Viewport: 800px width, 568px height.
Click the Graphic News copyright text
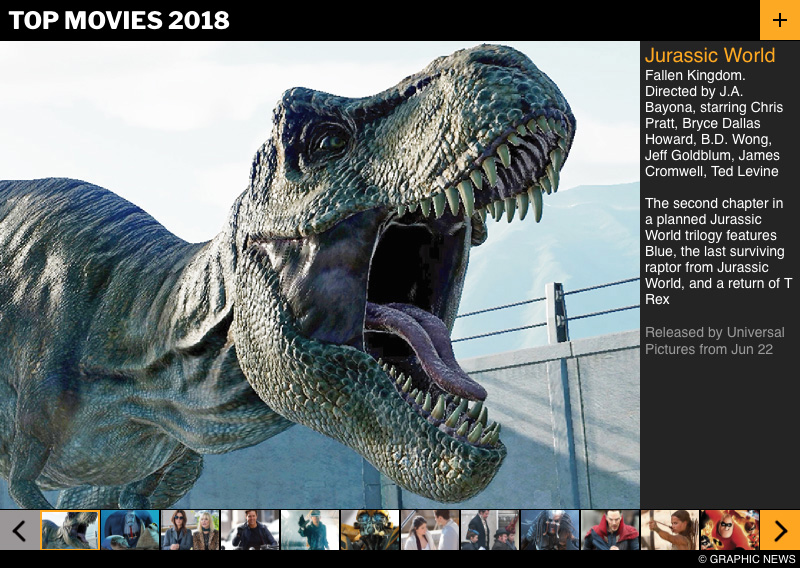click(746, 559)
